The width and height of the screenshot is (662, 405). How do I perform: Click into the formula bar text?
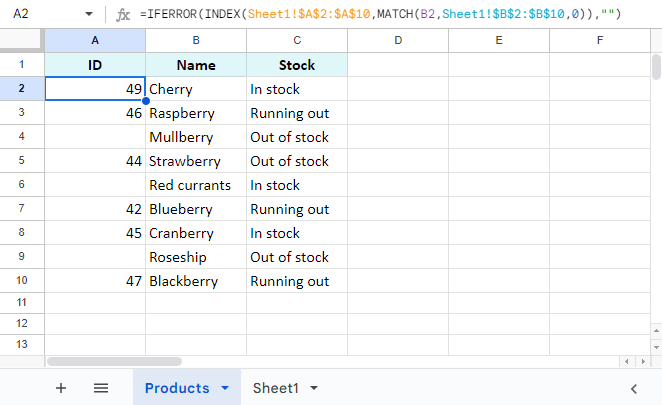380,14
